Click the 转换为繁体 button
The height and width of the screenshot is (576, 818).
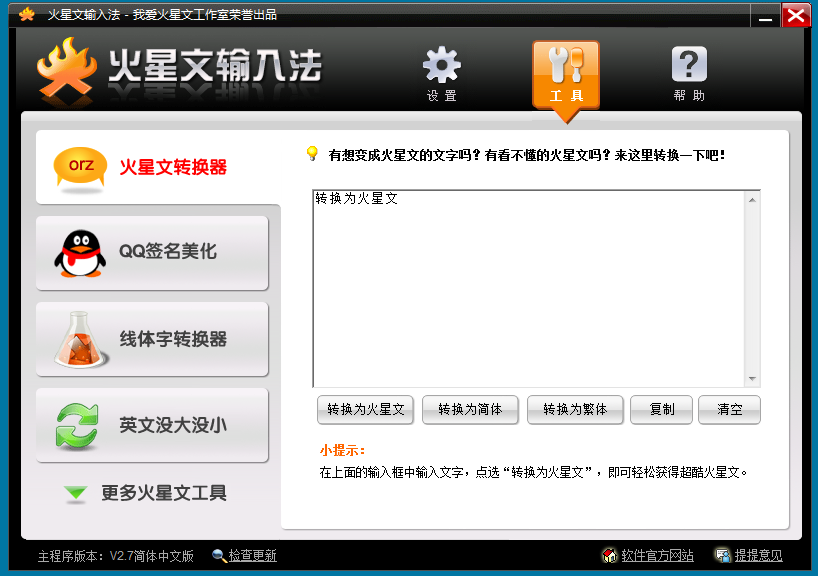point(575,410)
